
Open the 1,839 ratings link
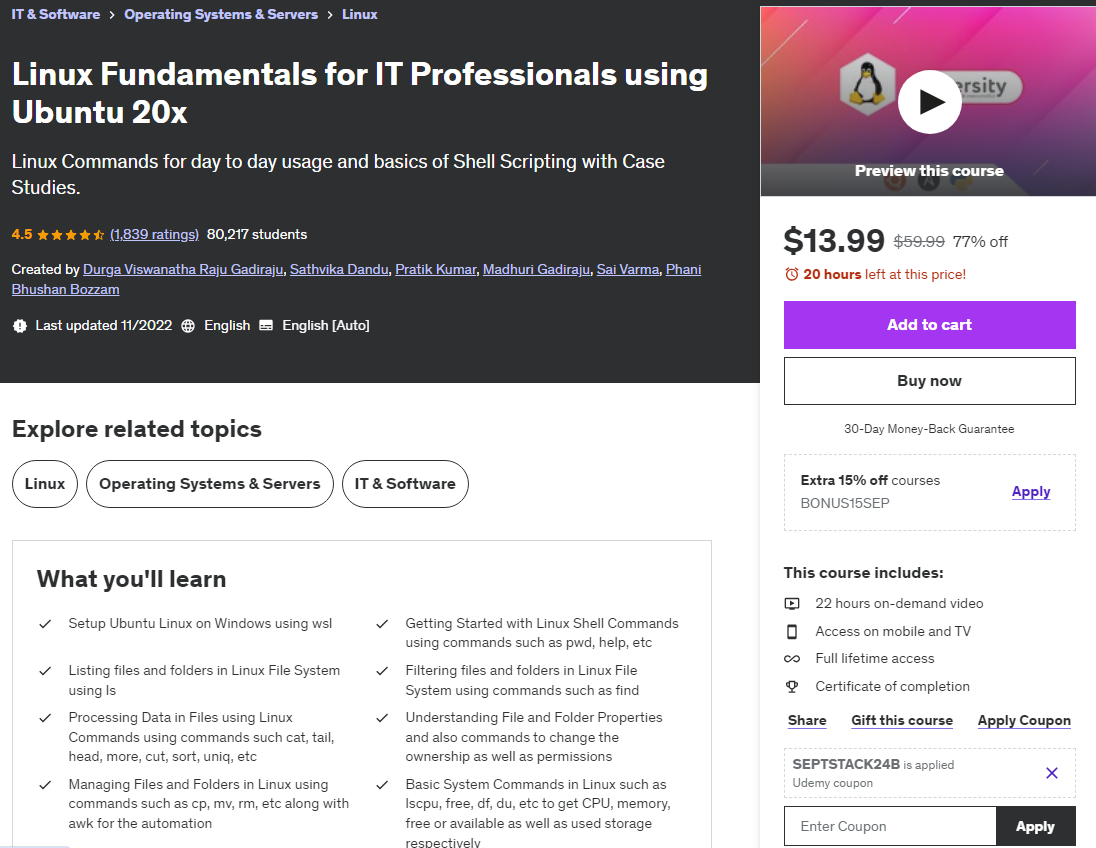(x=154, y=234)
